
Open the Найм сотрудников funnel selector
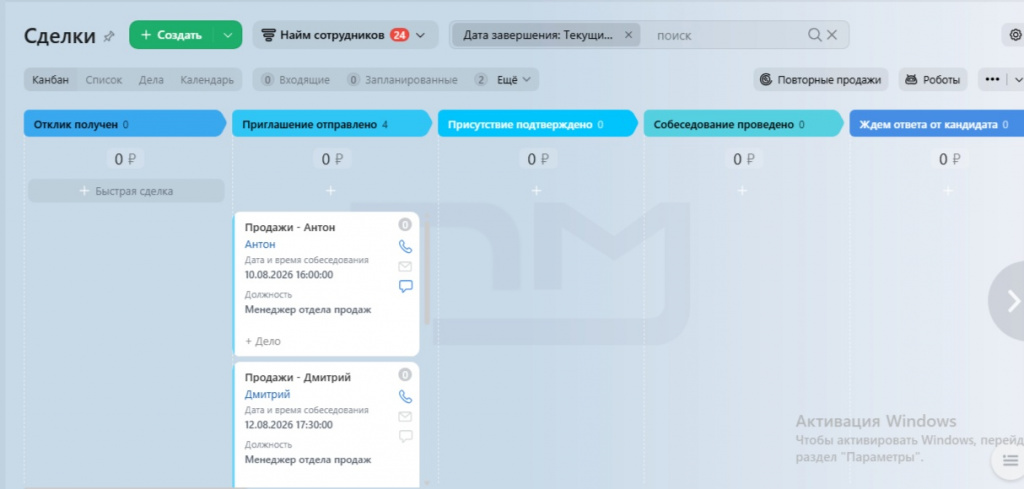click(345, 35)
